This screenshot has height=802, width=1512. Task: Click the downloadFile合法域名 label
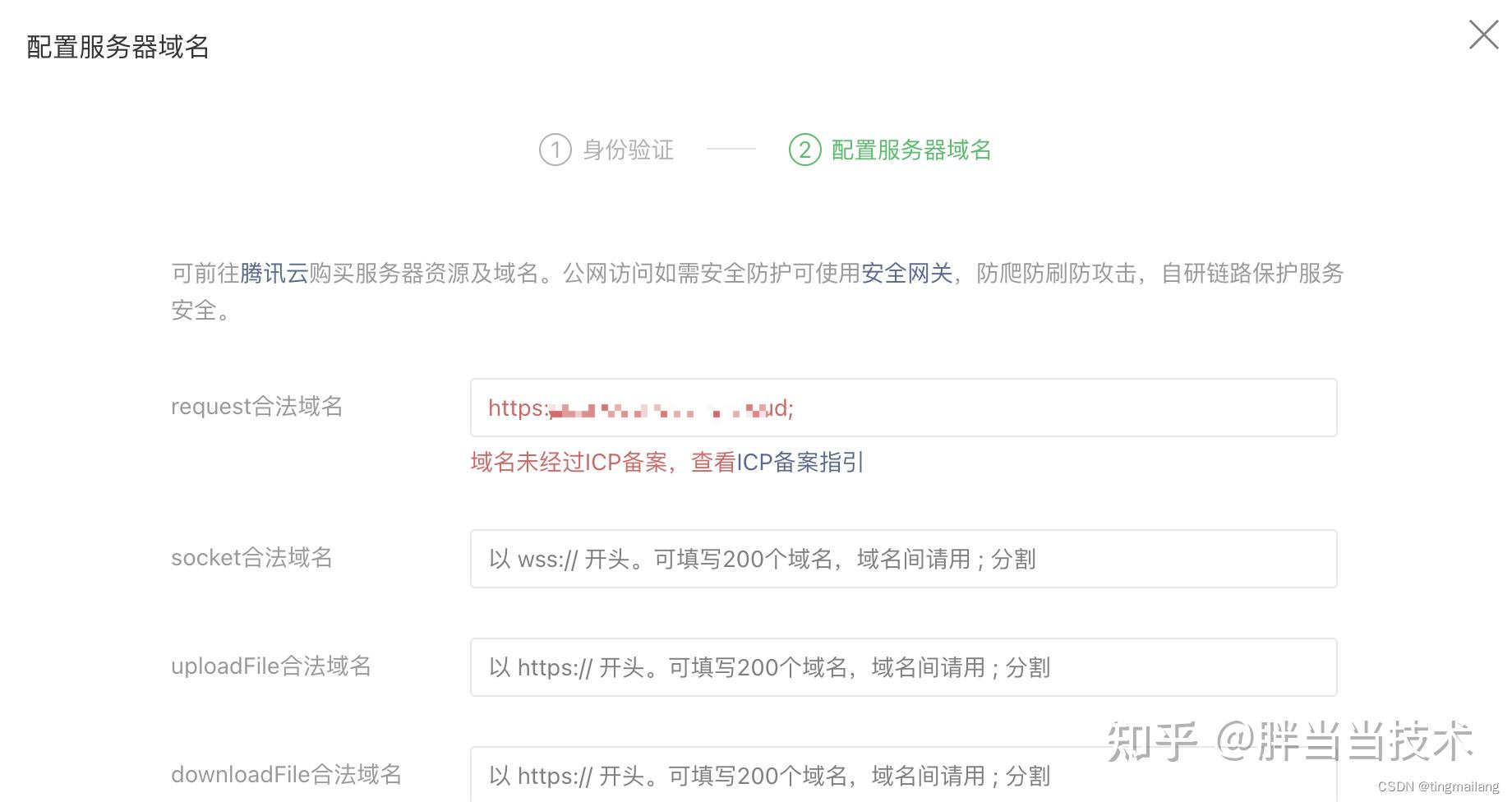[286, 775]
